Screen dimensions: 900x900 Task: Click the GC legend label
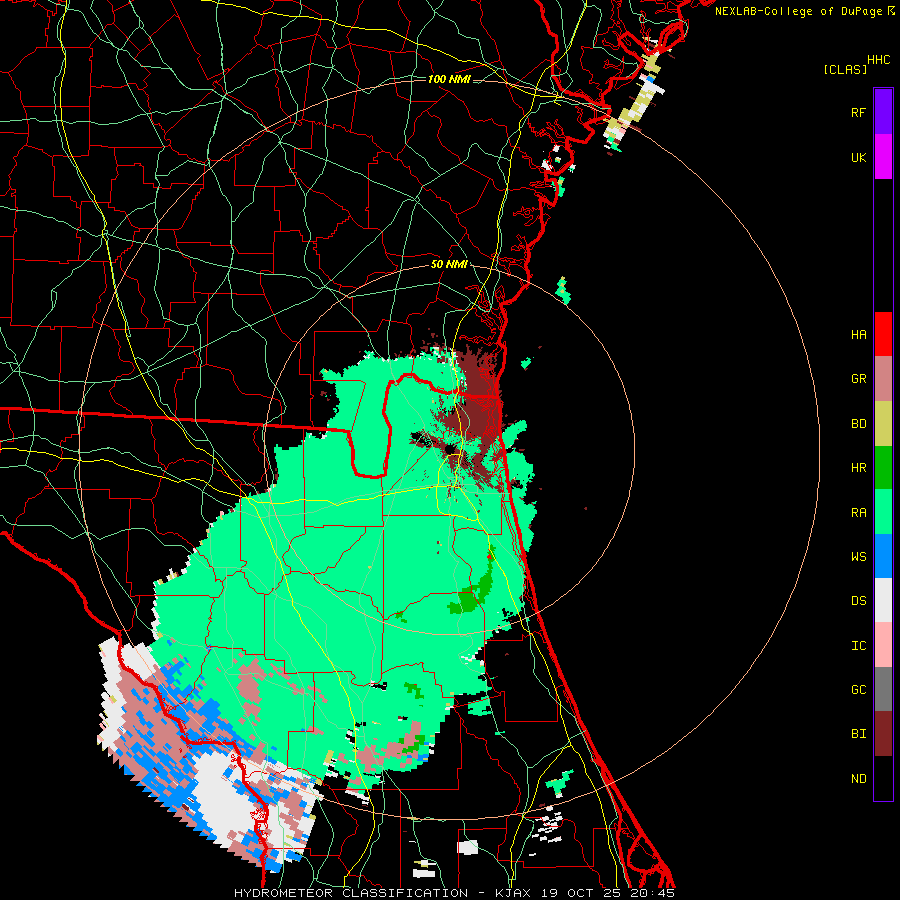tap(859, 690)
